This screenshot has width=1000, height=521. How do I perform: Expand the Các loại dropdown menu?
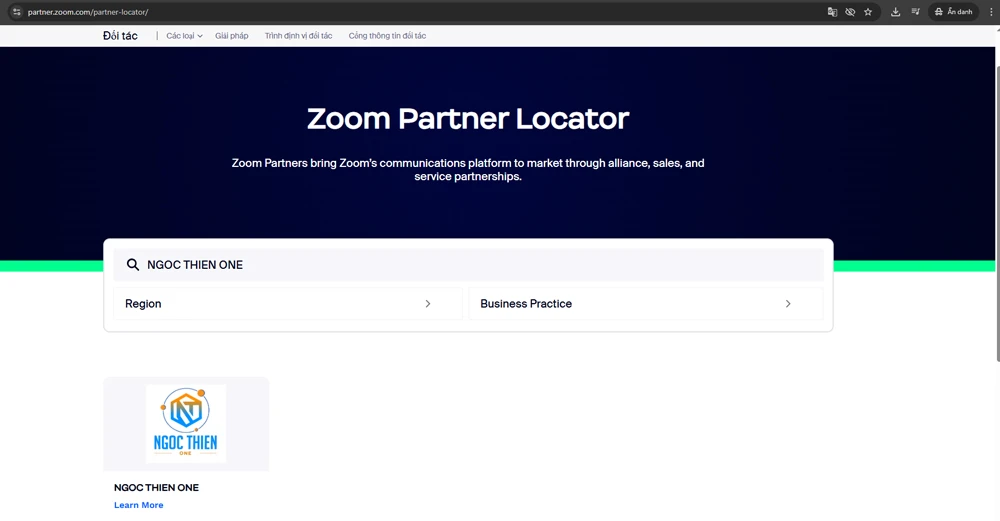(184, 36)
